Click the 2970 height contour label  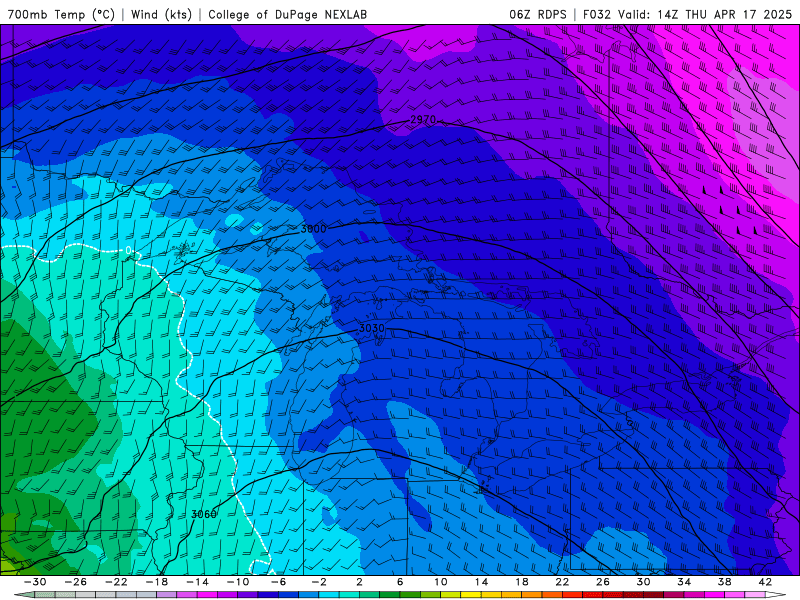pyautogui.click(x=423, y=120)
